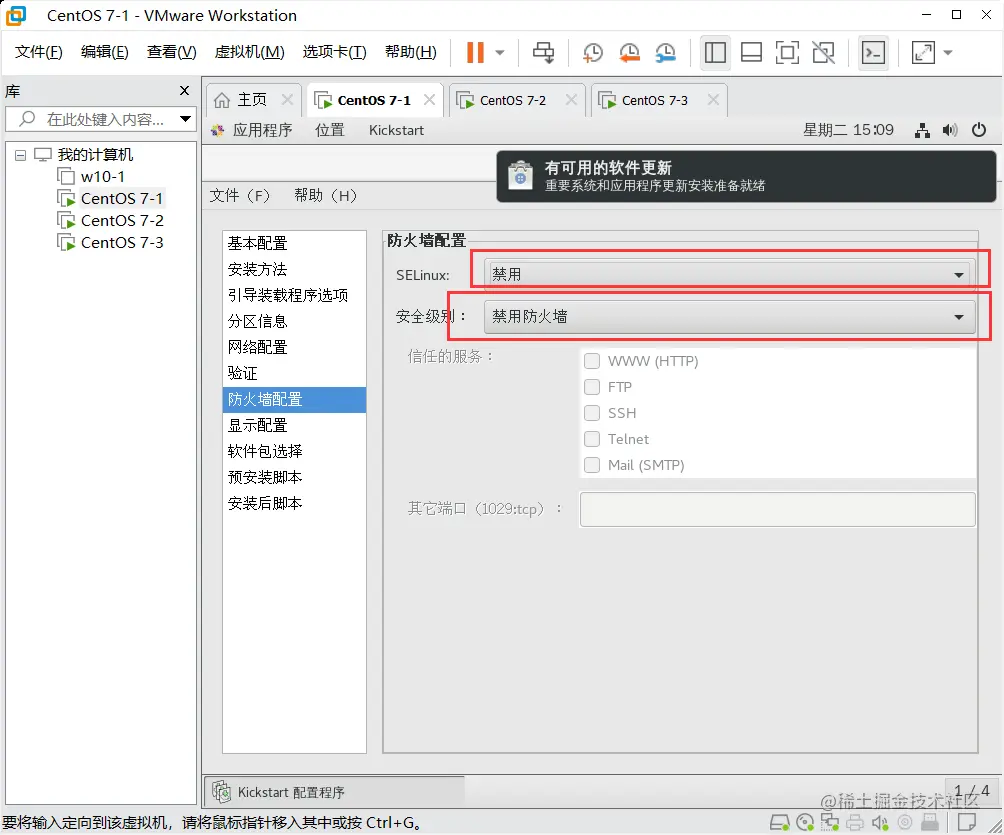This screenshot has width=1004, height=835.
Task: Collapse the 我的计算机 tree node
Action: click(20, 155)
